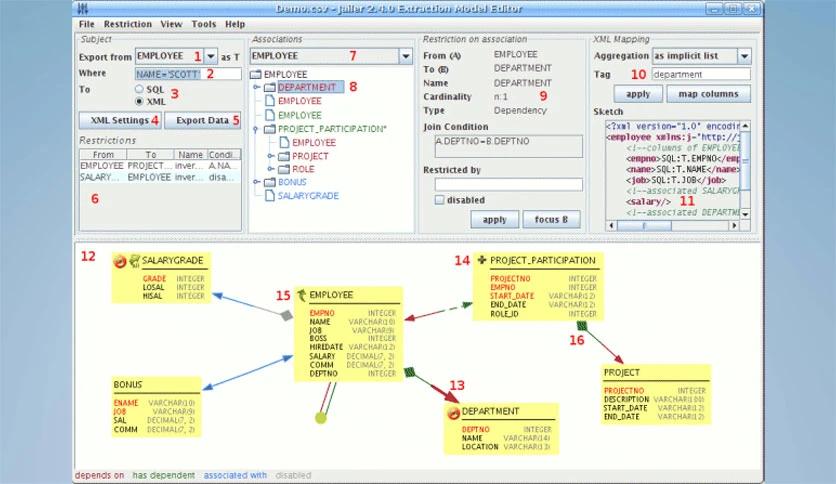Expand the PROJECT tree node handle
This screenshot has height=484, width=836.
coord(271,156)
